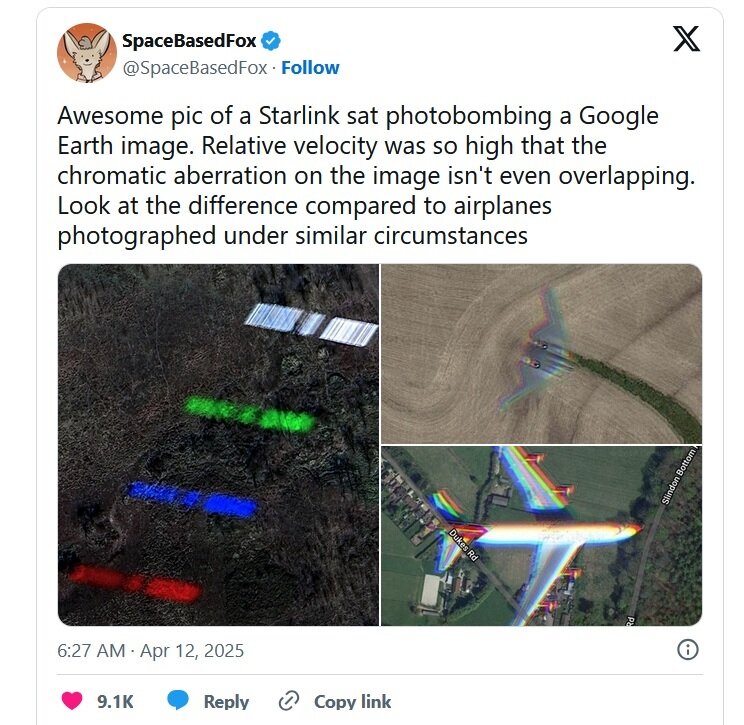This screenshot has height=725, width=744.
Task: Open the @SpaceBasedFox handle link
Action: 195,68
